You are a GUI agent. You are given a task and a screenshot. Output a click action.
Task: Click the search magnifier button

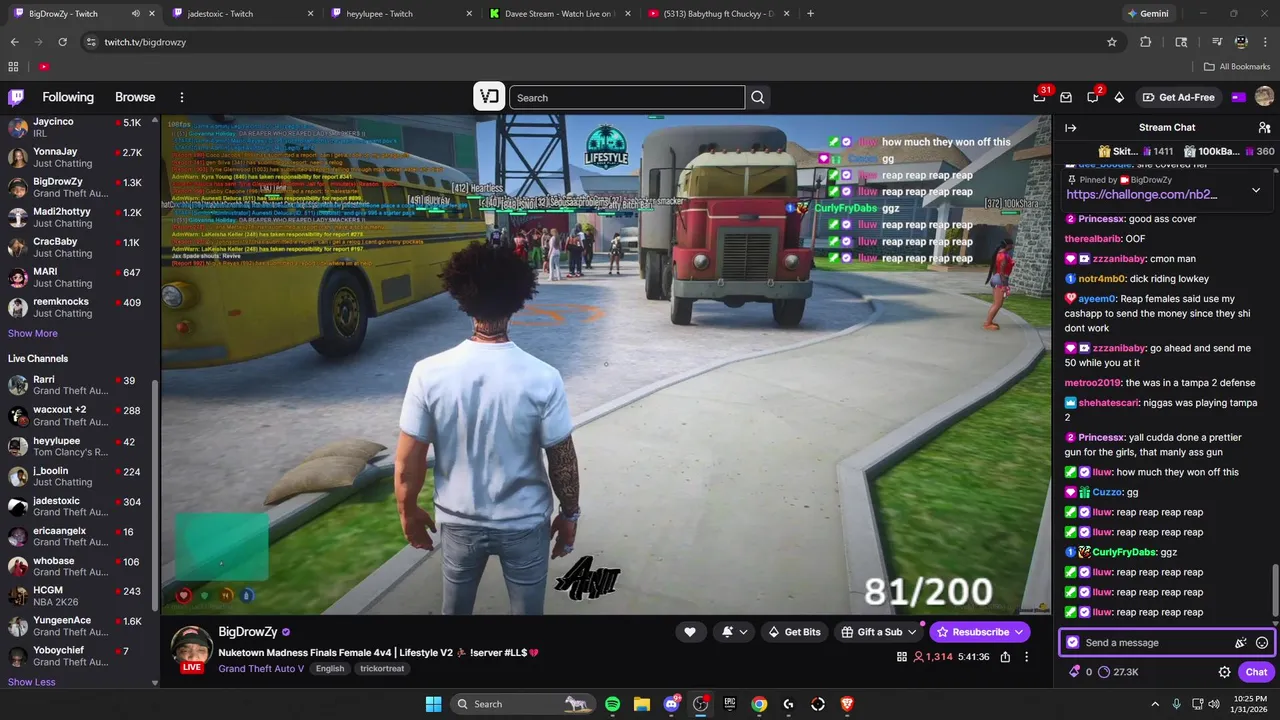tap(758, 97)
